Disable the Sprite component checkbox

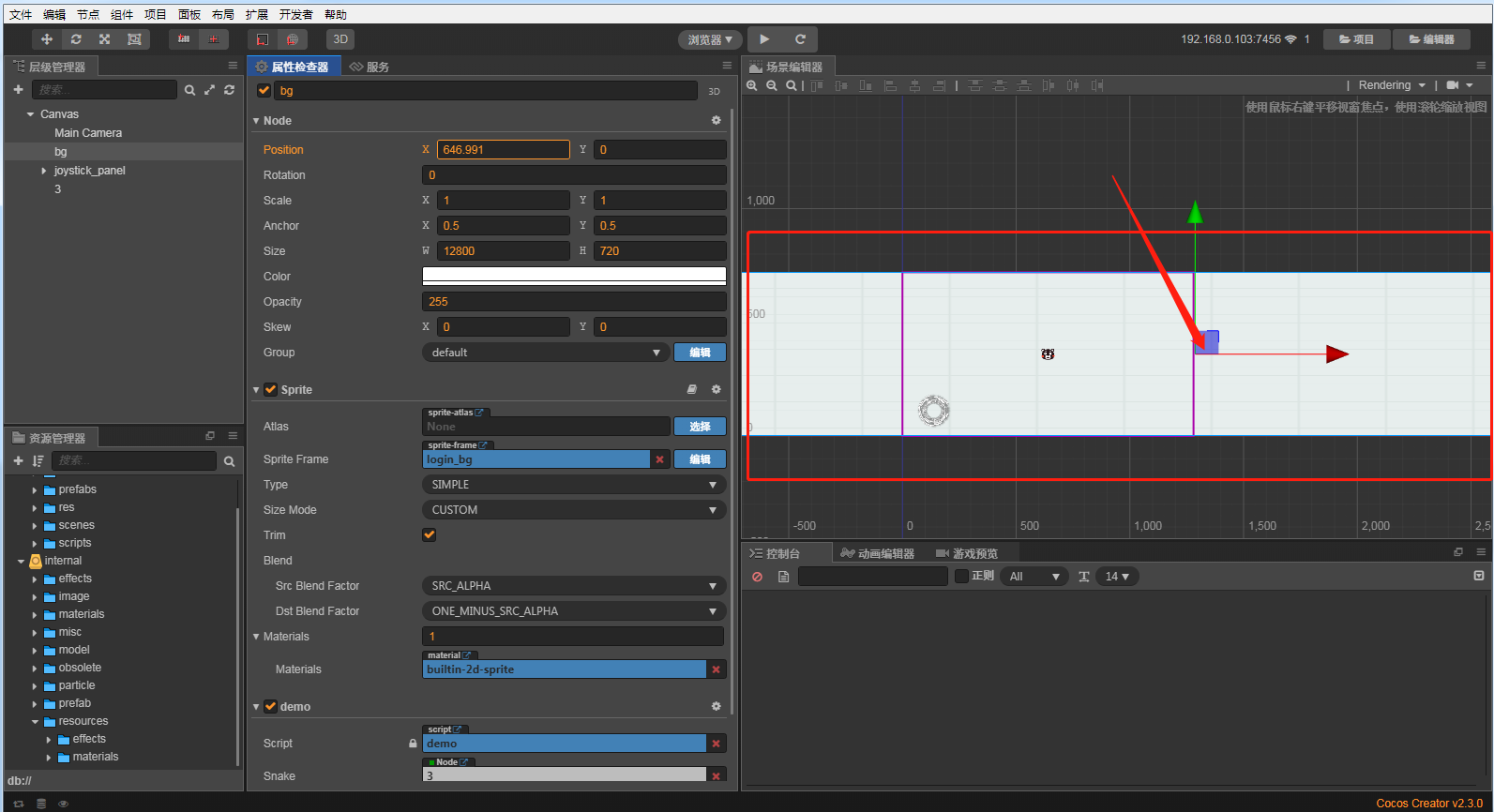pyautogui.click(x=270, y=390)
